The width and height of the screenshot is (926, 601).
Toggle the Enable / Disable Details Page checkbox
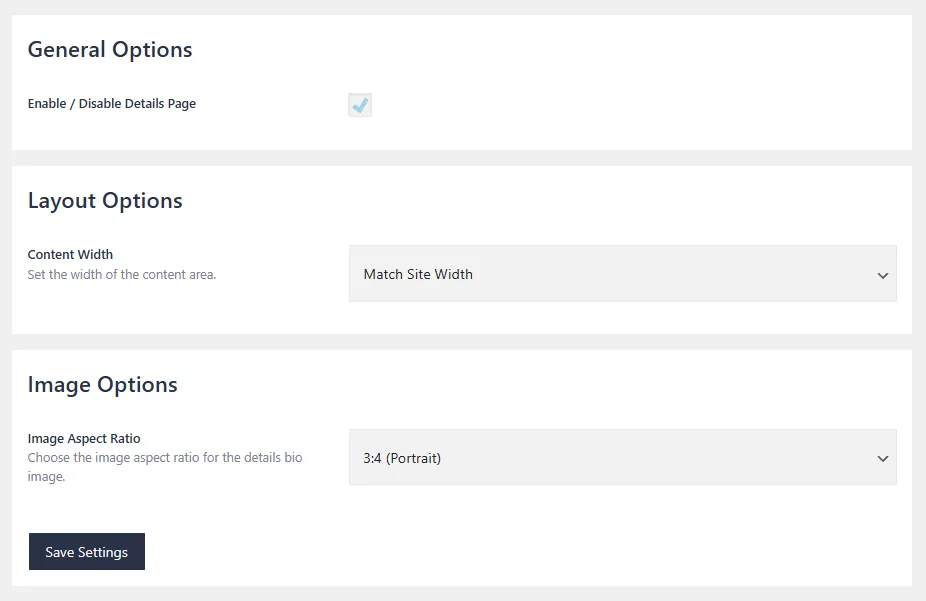pyautogui.click(x=360, y=105)
